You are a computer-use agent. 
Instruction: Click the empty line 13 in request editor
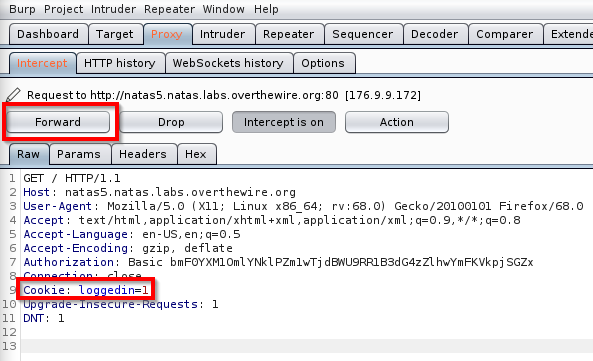[306, 346]
